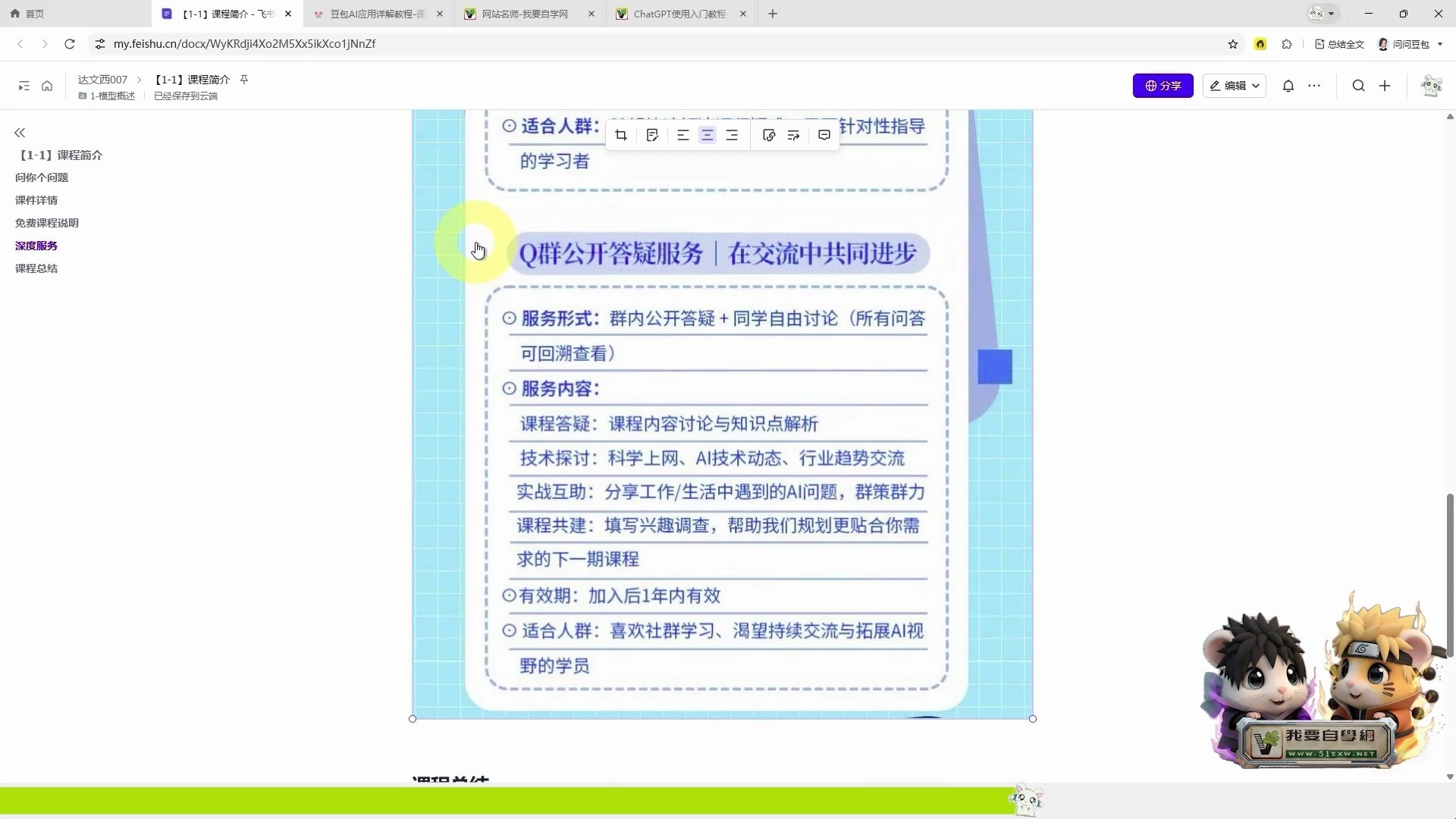The height and width of the screenshot is (819, 1456).
Task: Jump to 课程总结 in the outline
Action: coord(36,268)
